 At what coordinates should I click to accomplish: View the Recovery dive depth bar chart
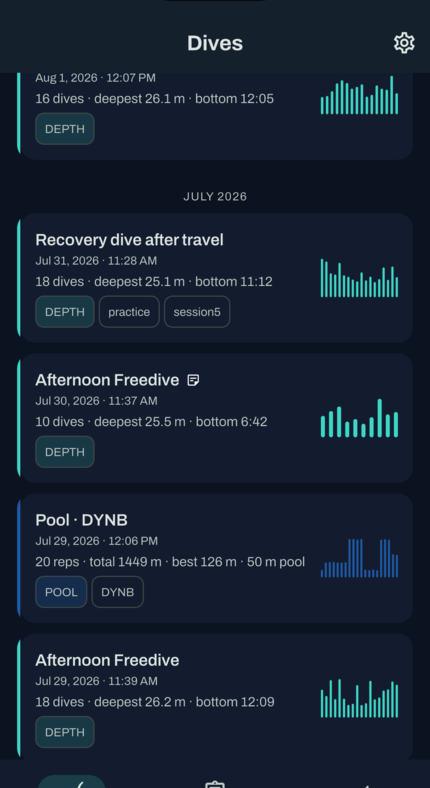[360, 278]
